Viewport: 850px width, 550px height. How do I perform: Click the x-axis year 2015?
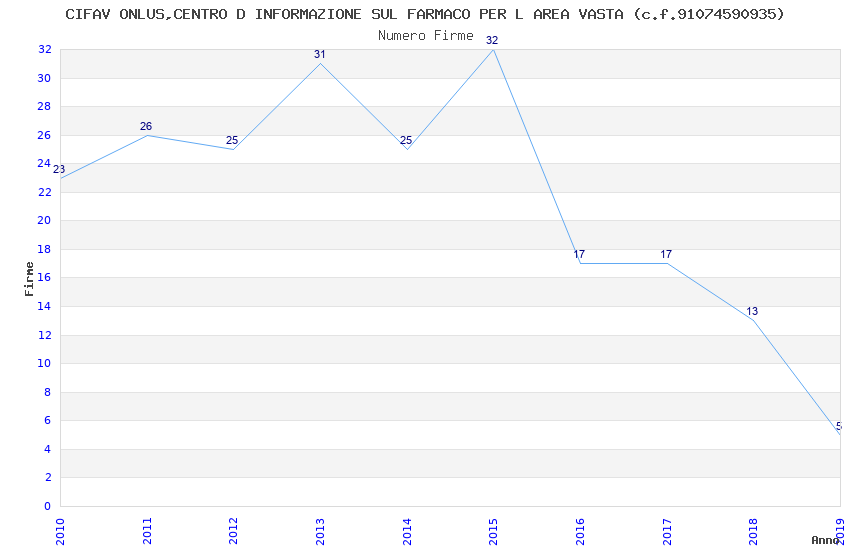(x=493, y=532)
